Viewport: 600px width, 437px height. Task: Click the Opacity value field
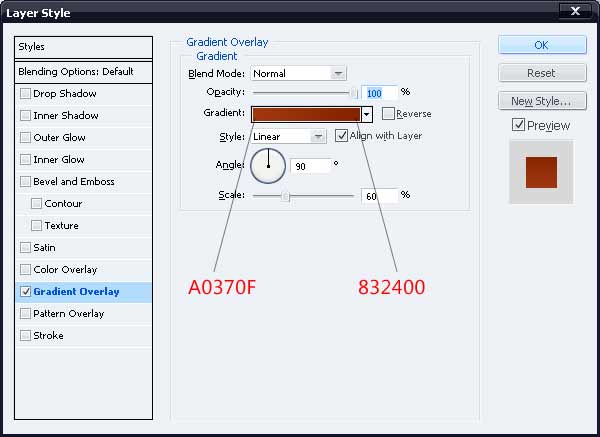click(378, 92)
